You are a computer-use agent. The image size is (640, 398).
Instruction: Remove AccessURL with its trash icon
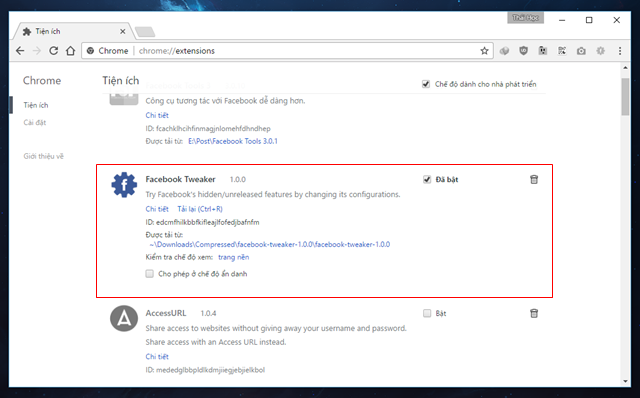(534, 313)
